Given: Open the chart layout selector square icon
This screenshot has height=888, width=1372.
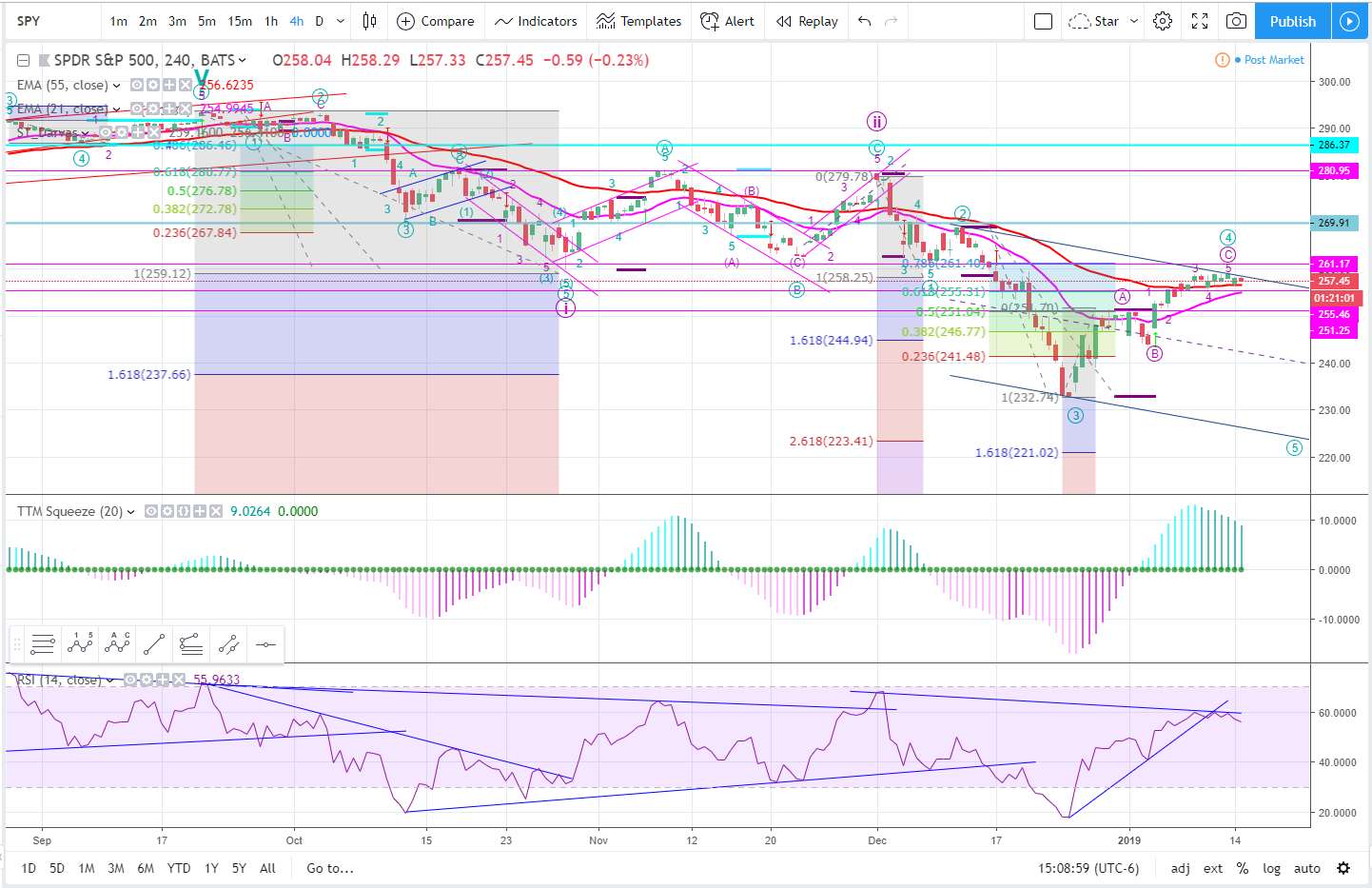Looking at the screenshot, I should click(1043, 21).
